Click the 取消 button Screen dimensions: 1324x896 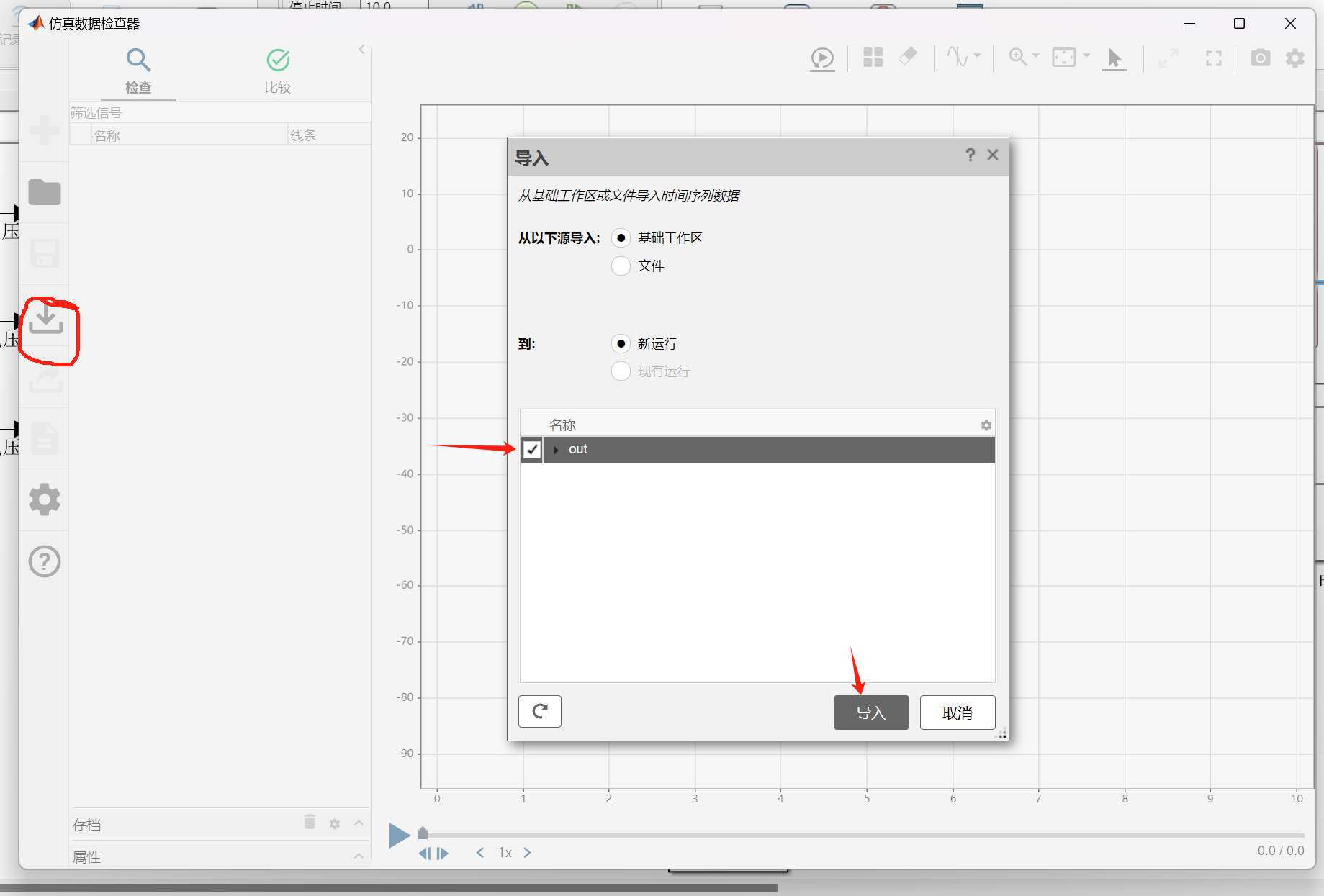tap(957, 712)
